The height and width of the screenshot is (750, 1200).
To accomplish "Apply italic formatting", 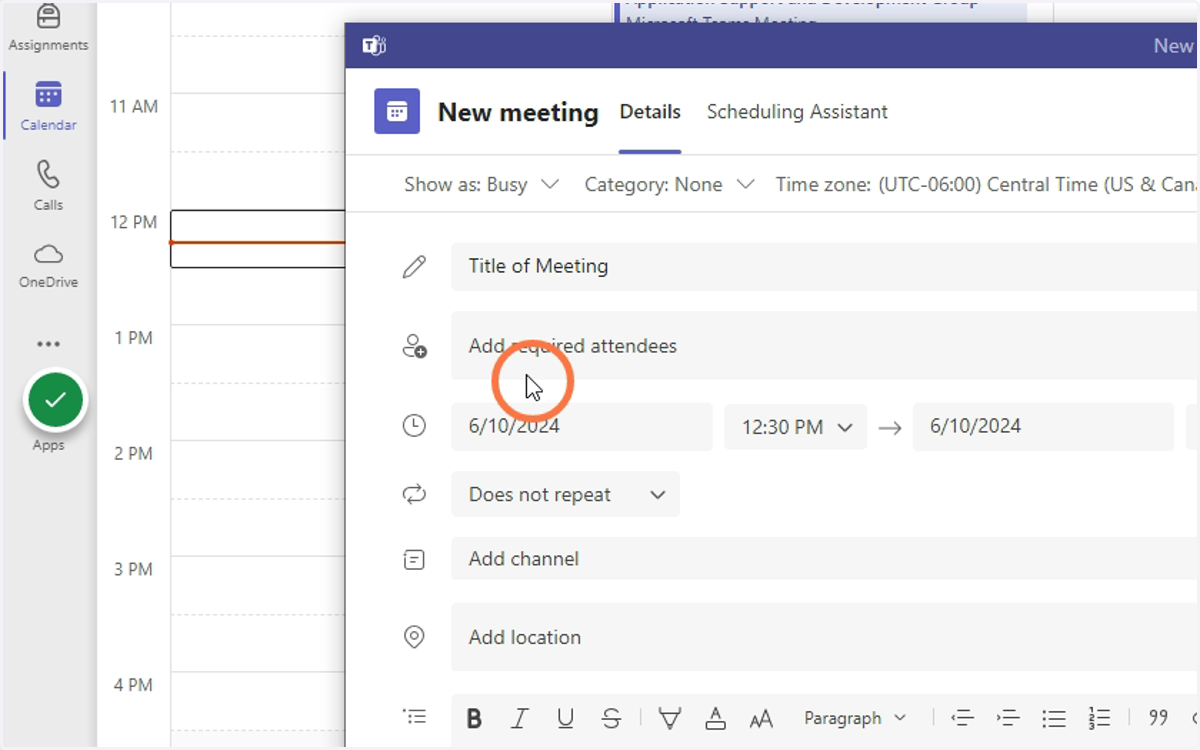I will click(x=520, y=718).
